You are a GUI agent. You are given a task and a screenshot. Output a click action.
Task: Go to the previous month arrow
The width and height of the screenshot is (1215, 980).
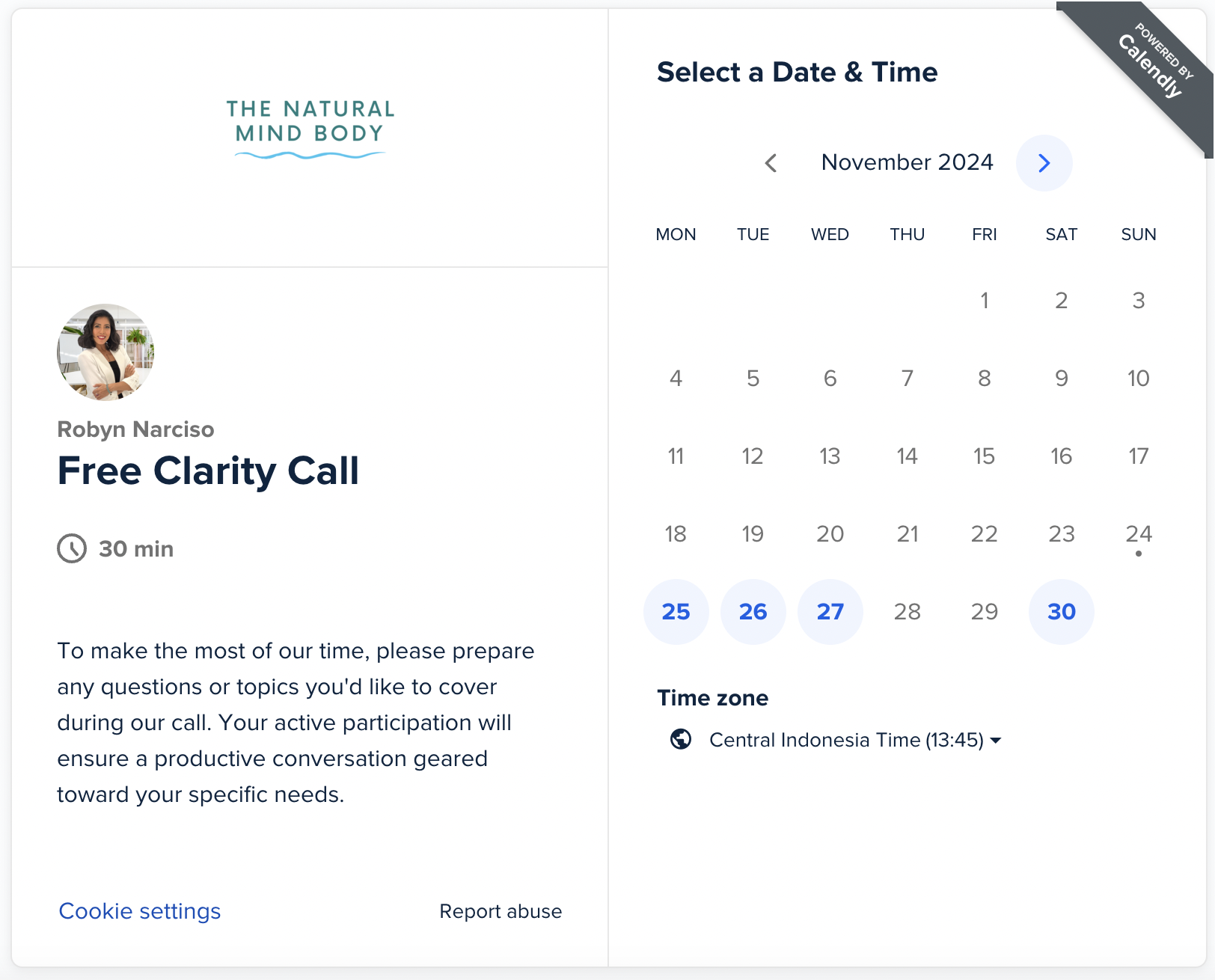pos(771,163)
